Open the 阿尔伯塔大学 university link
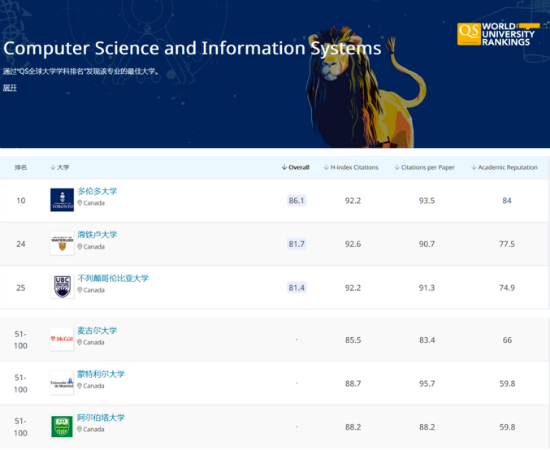The width and height of the screenshot is (550, 450). [x=101, y=417]
